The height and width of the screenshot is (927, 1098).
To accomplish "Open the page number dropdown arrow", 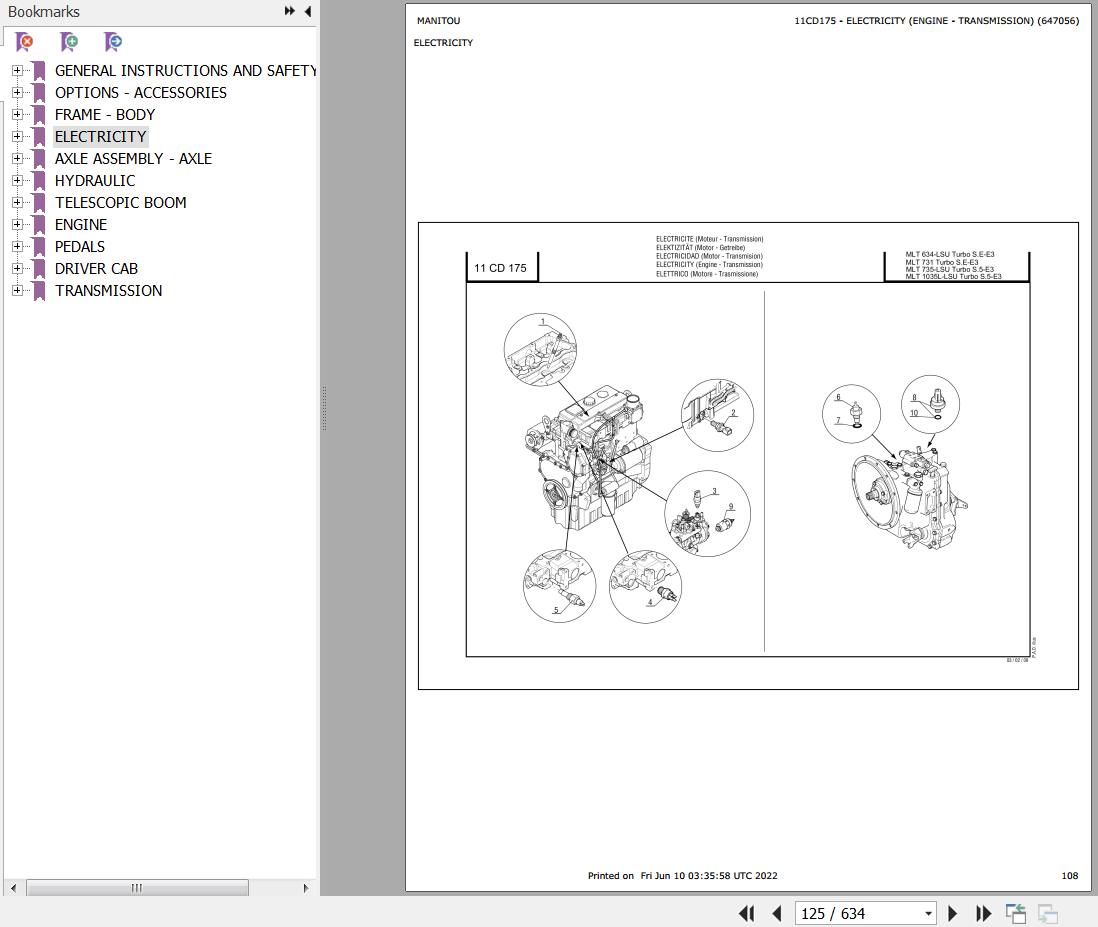I will (928, 914).
